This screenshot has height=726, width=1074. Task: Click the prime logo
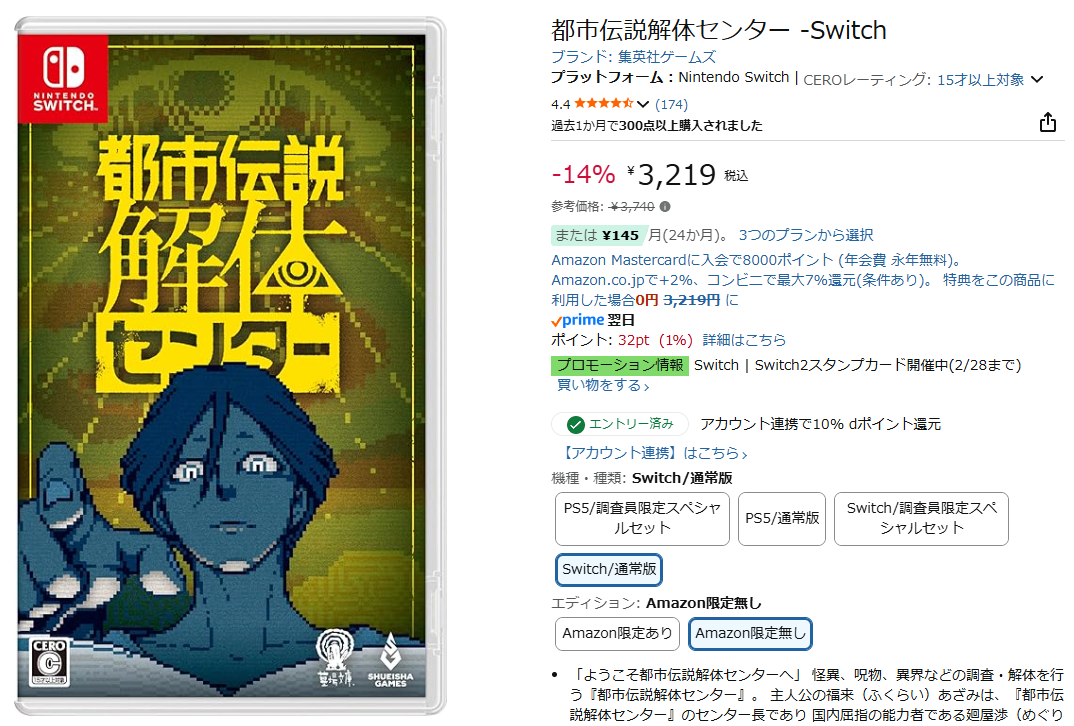click(578, 320)
